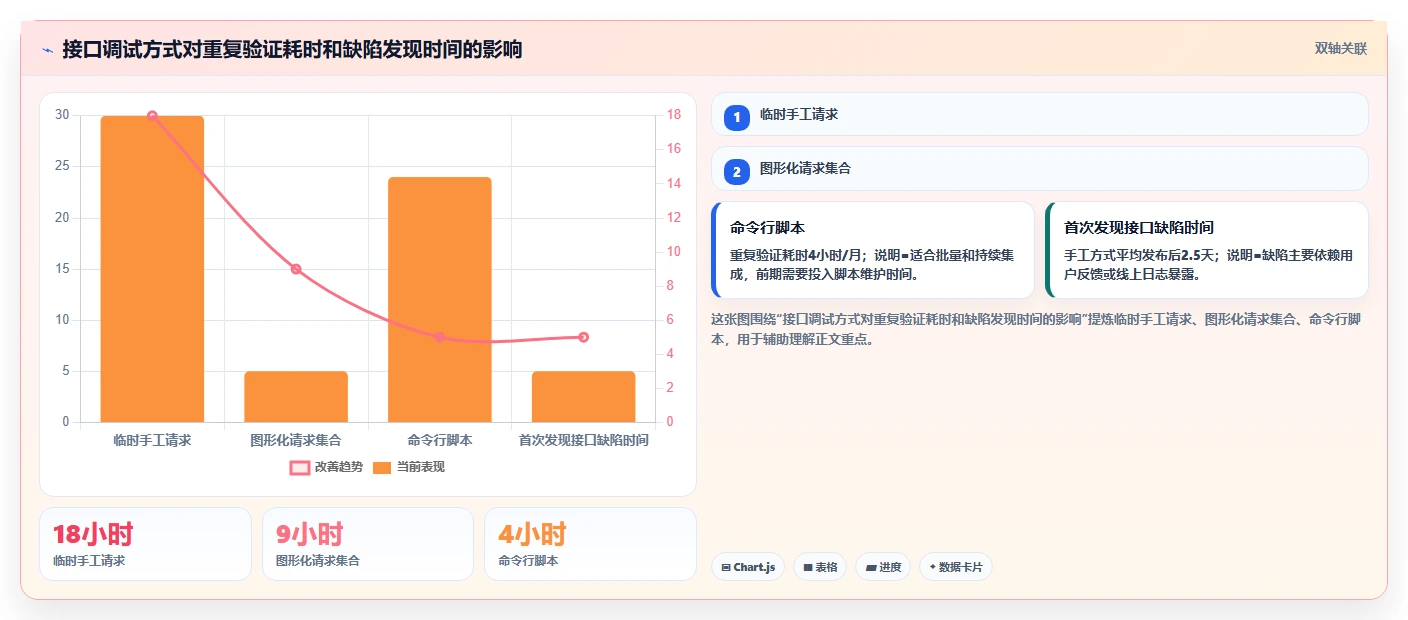Viewport: 1408px width, 620px height.
Task: Open list item 1 临时手工请求
Action: click(x=1039, y=114)
